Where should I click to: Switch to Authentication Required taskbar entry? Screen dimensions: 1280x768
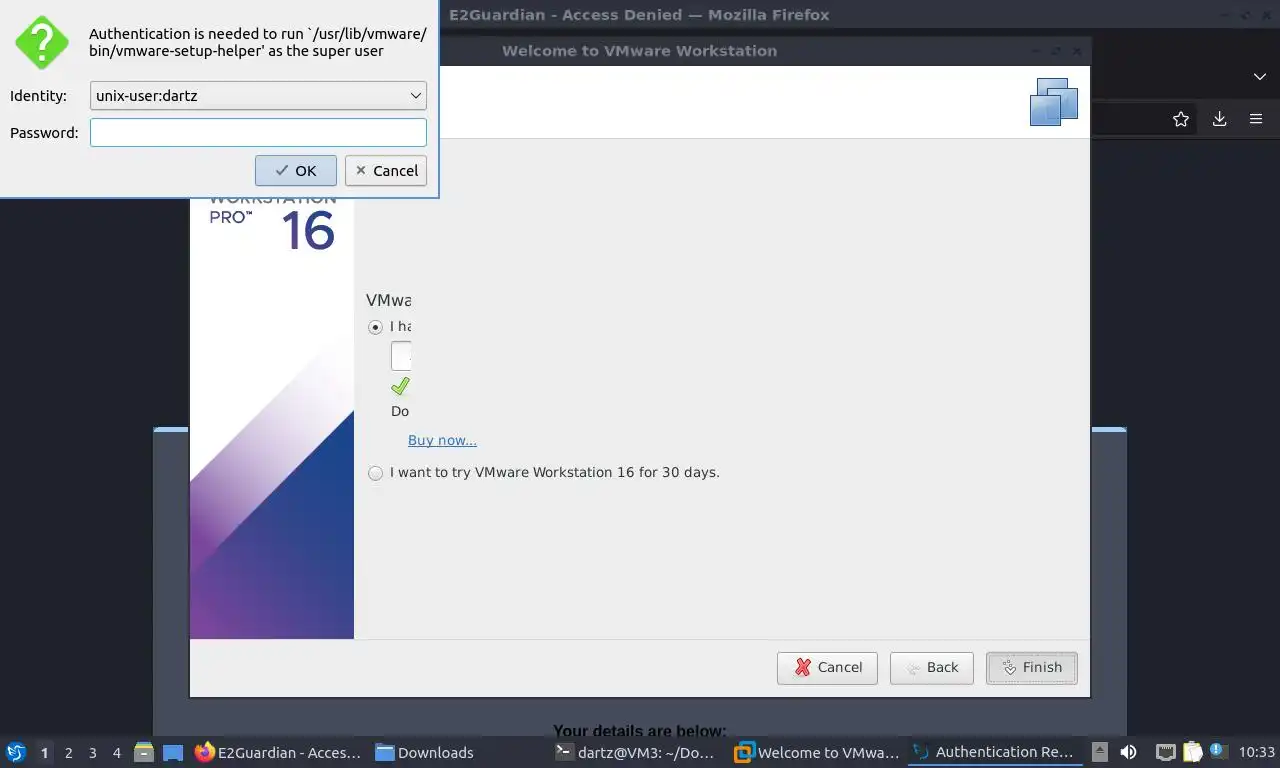[x=995, y=752]
